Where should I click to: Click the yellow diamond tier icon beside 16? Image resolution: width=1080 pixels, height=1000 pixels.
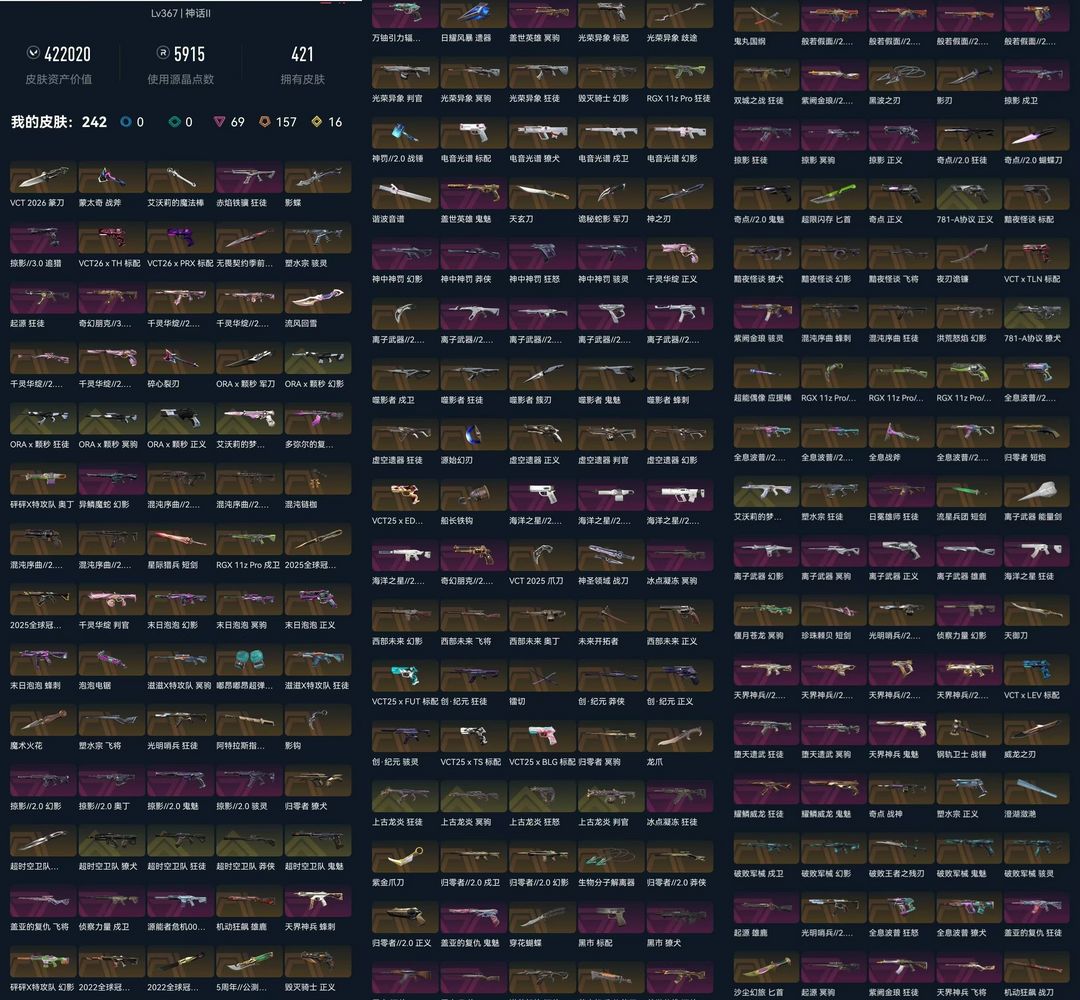317,122
